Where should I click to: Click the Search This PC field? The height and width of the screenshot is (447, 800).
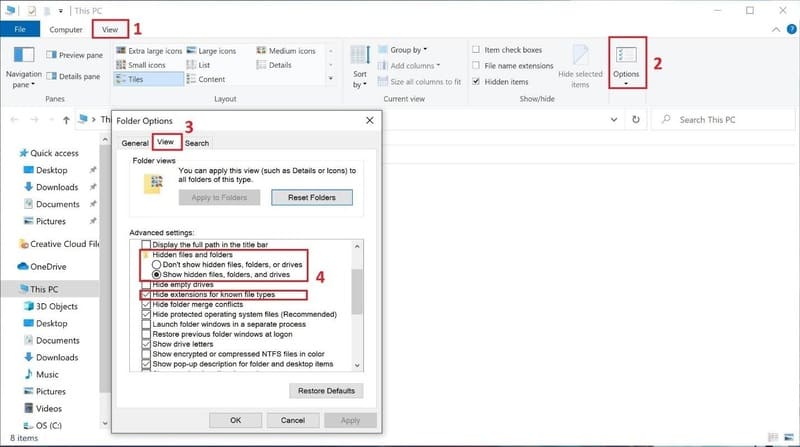tap(725, 119)
